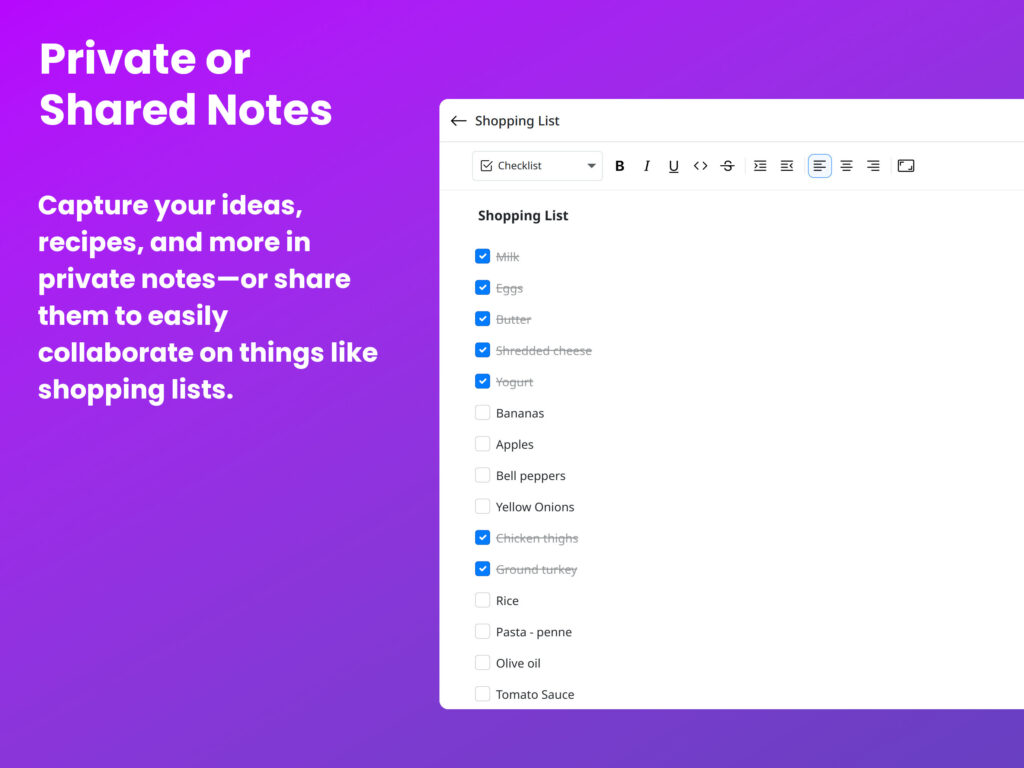Image resolution: width=1024 pixels, height=768 pixels.
Task: Insert inline code formatting
Action: point(700,166)
